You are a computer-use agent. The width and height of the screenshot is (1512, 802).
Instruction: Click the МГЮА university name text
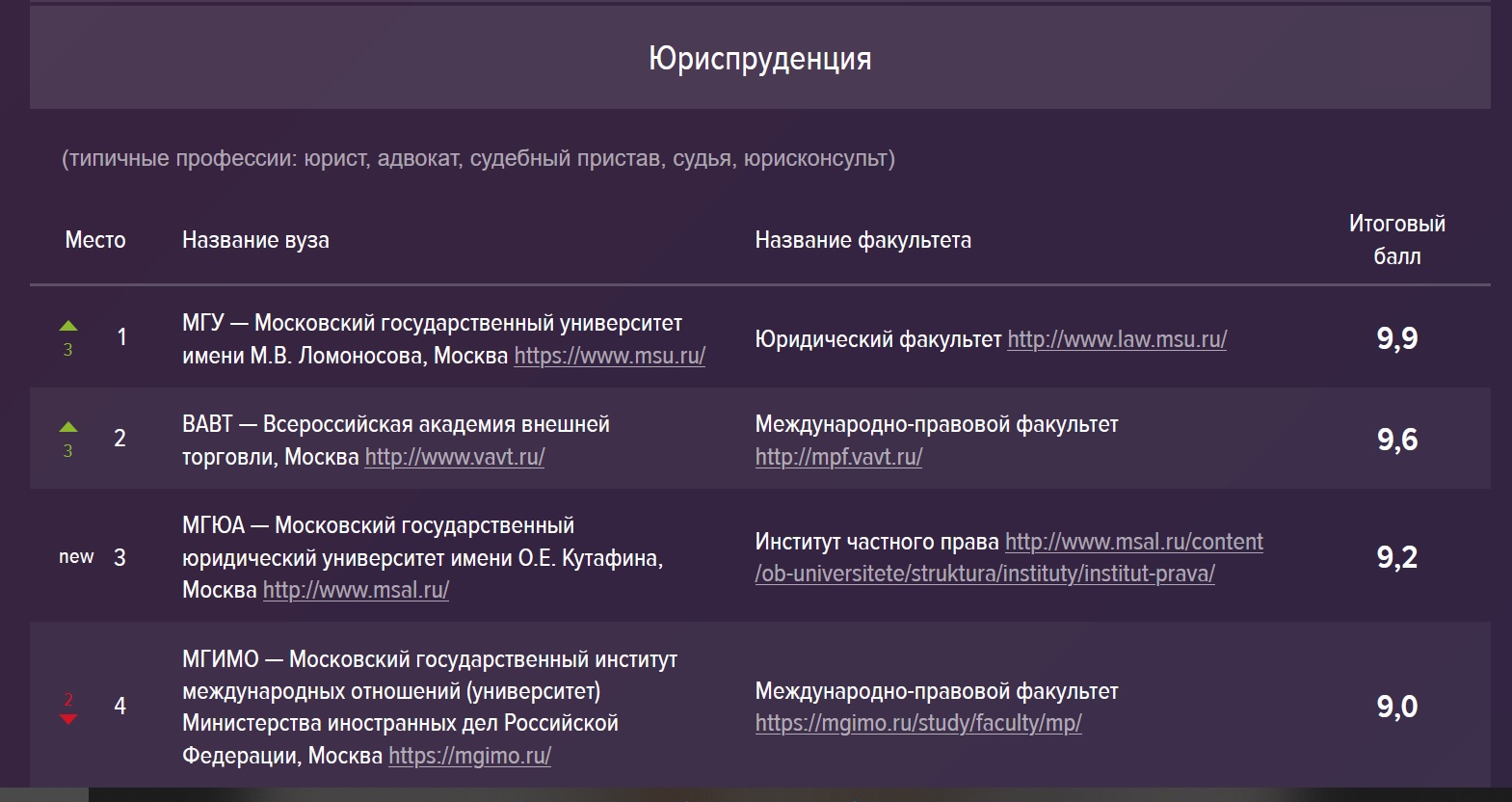click(x=422, y=557)
